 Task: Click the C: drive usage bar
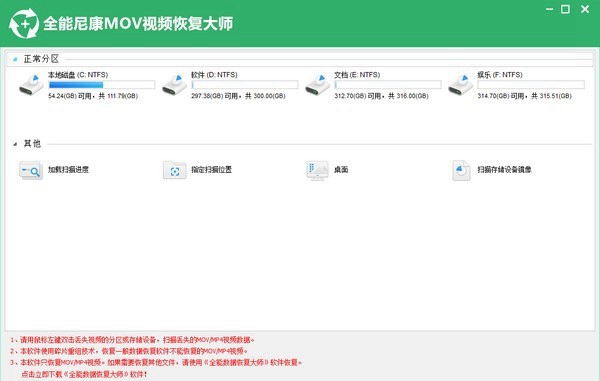[x=102, y=85]
